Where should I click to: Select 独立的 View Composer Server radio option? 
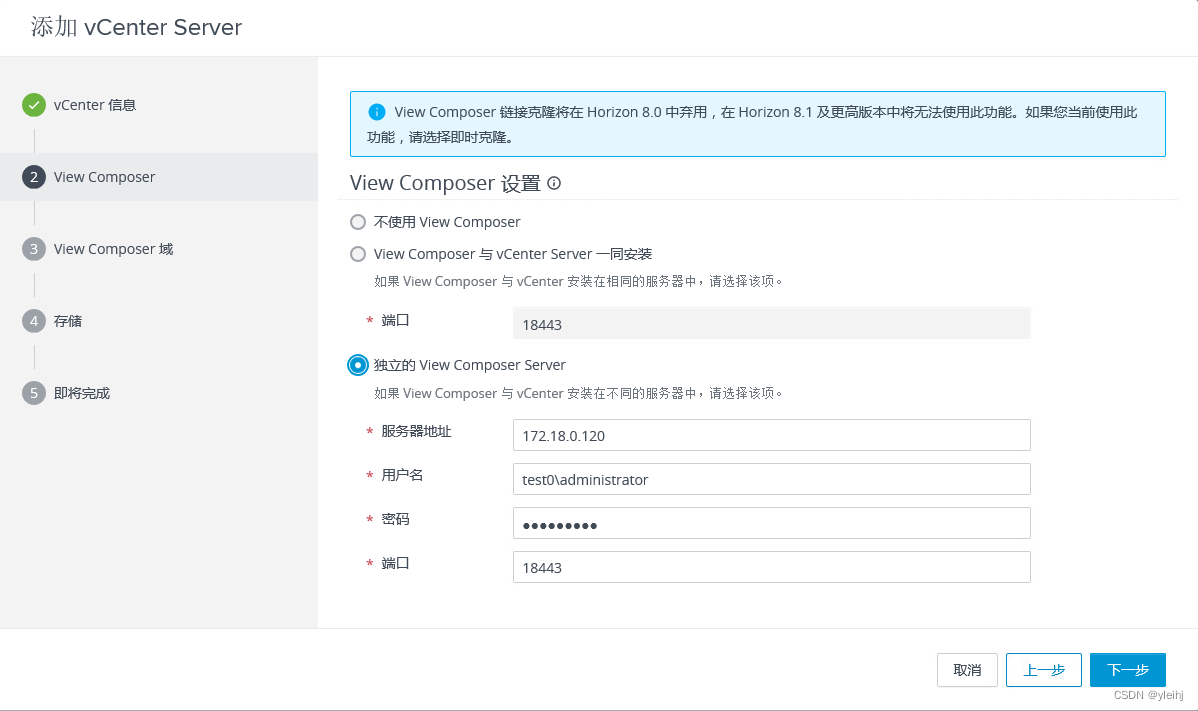click(x=358, y=365)
